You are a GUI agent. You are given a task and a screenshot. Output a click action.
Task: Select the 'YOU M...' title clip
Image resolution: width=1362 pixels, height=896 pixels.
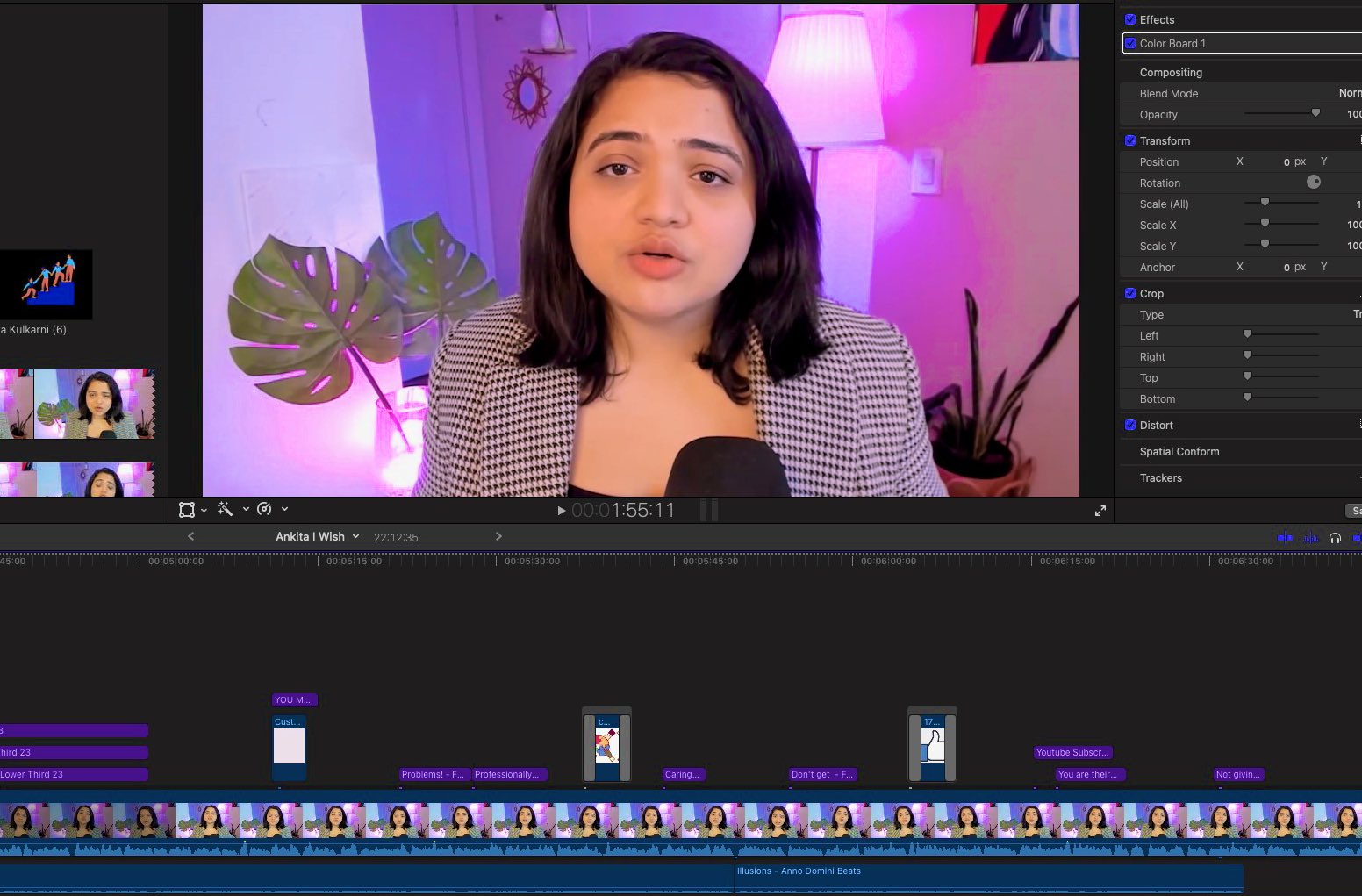coord(294,699)
